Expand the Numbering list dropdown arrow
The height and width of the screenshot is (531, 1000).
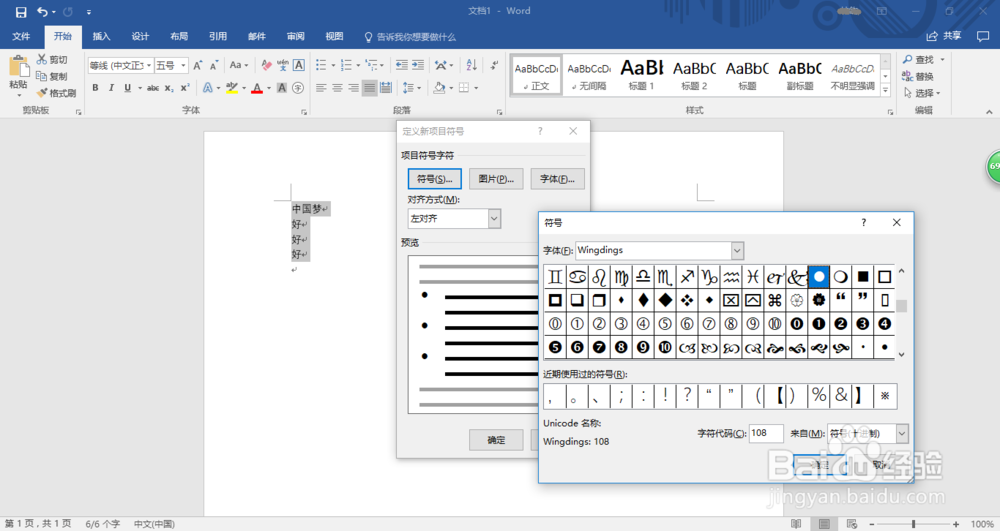358,65
